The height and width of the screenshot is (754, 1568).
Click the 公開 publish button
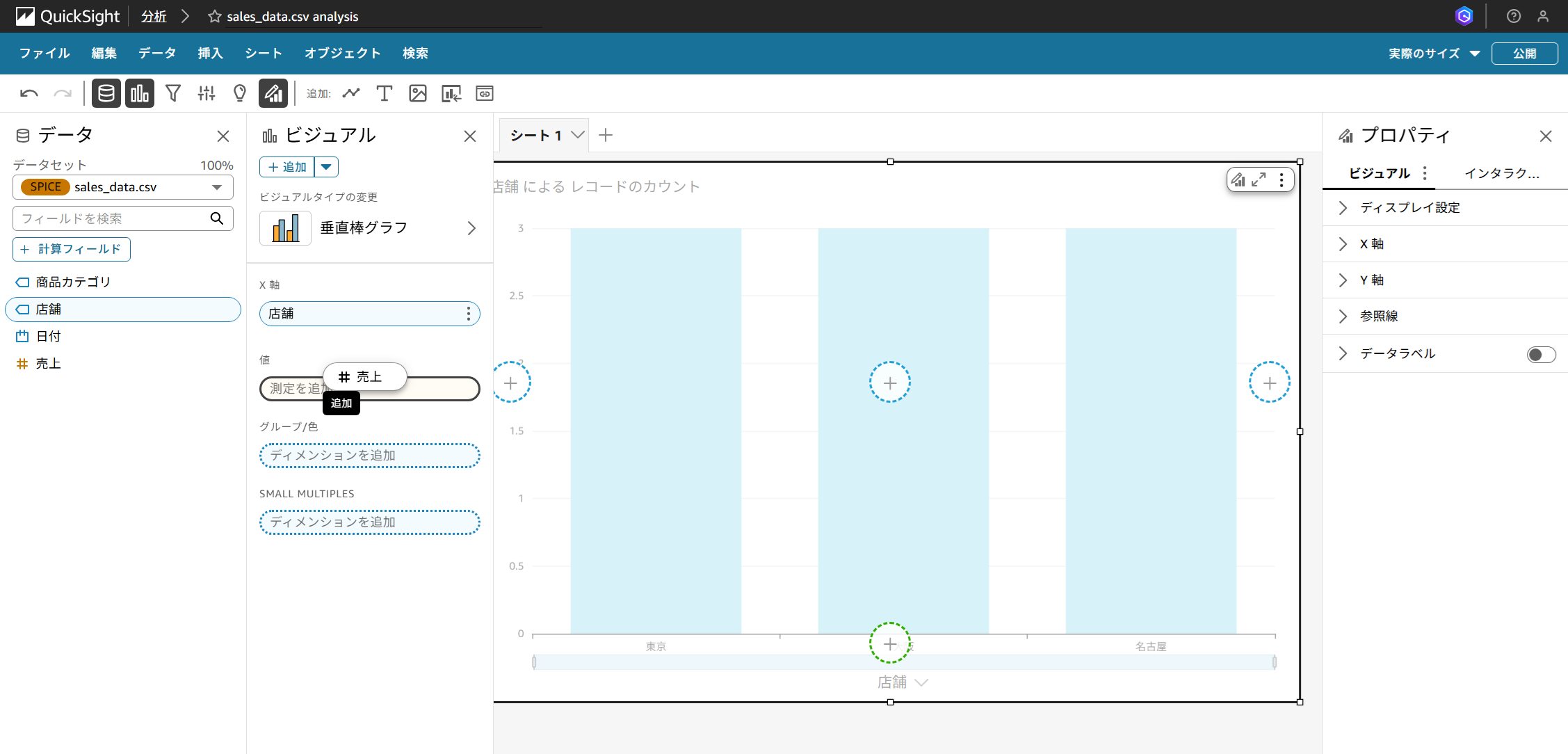[x=1524, y=54]
